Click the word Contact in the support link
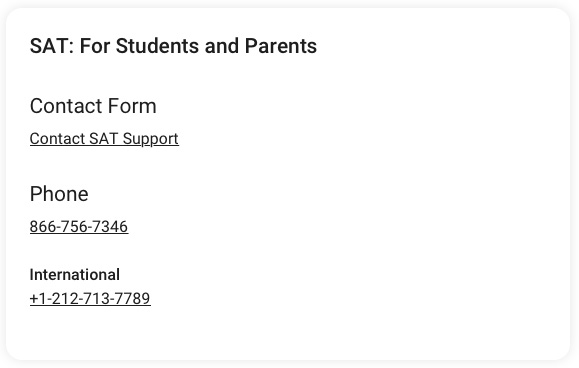 (58, 139)
